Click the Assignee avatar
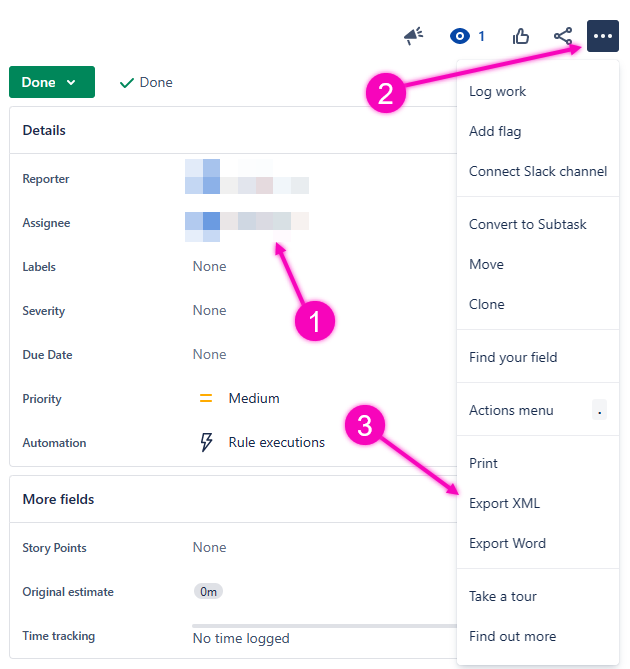Viewport: 630px width, 669px height. (x=203, y=223)
